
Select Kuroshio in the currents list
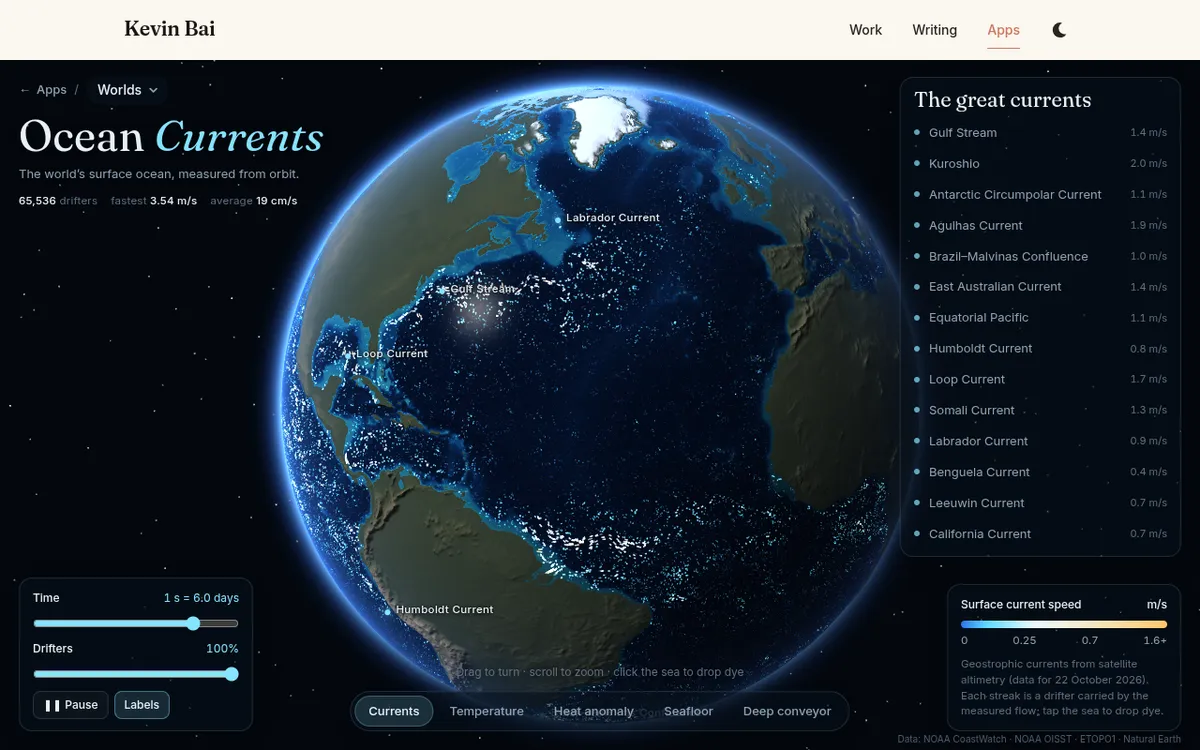pos(1040,163)
